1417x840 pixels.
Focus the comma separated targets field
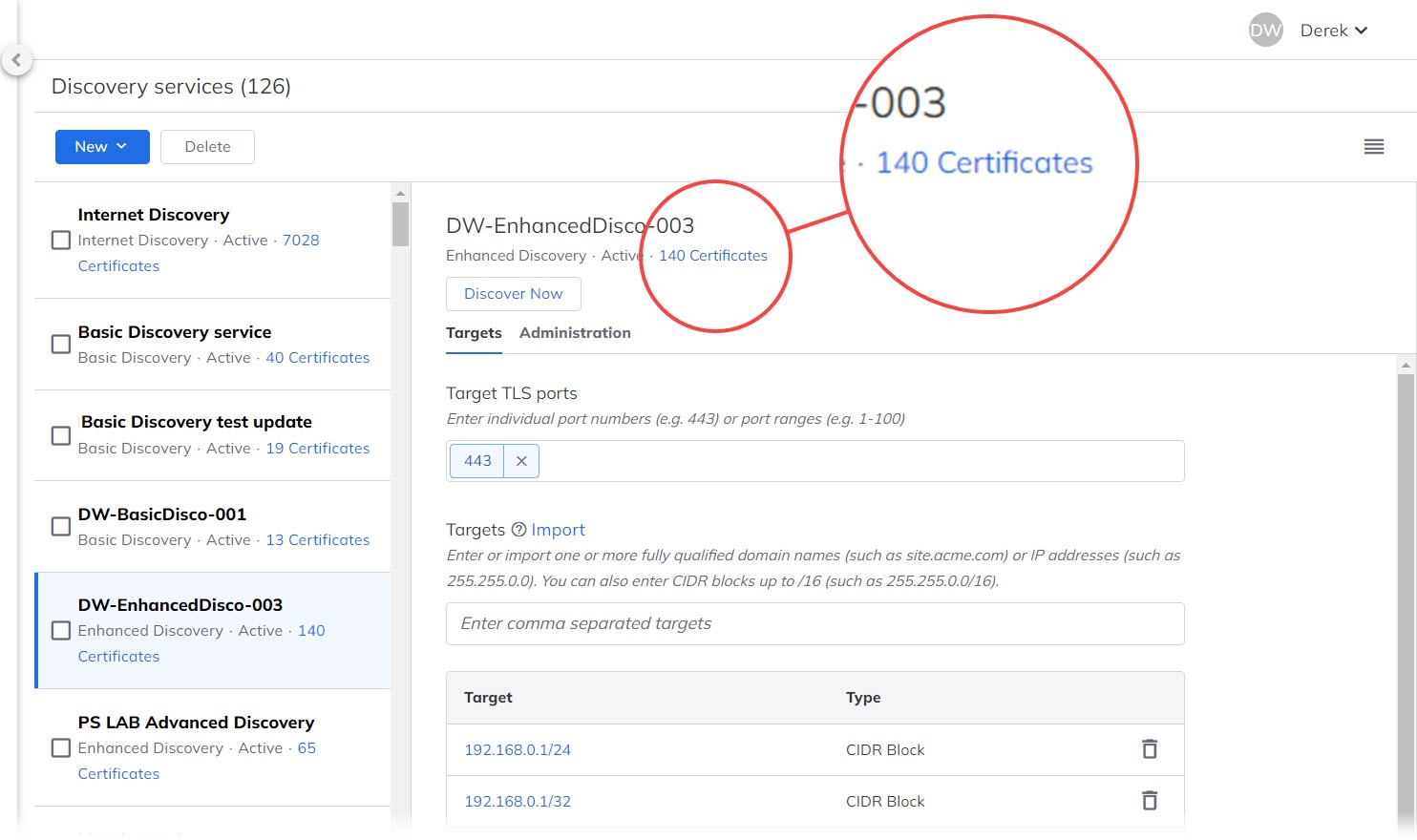pos(814,623)
